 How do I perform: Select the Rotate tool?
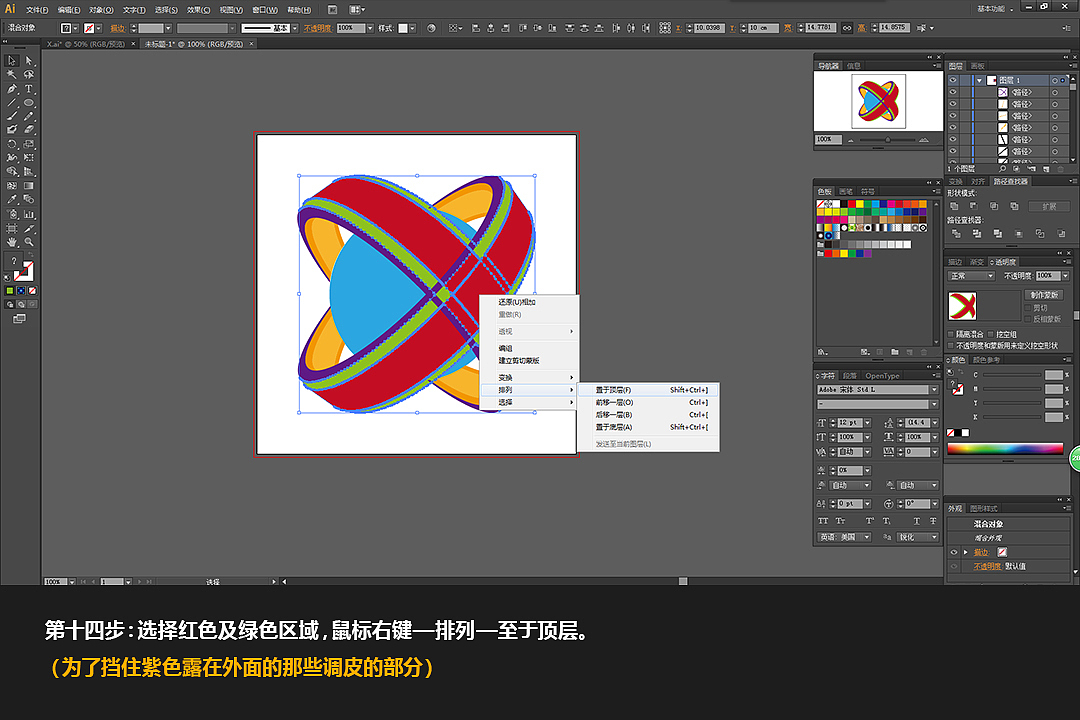point(12,144)
